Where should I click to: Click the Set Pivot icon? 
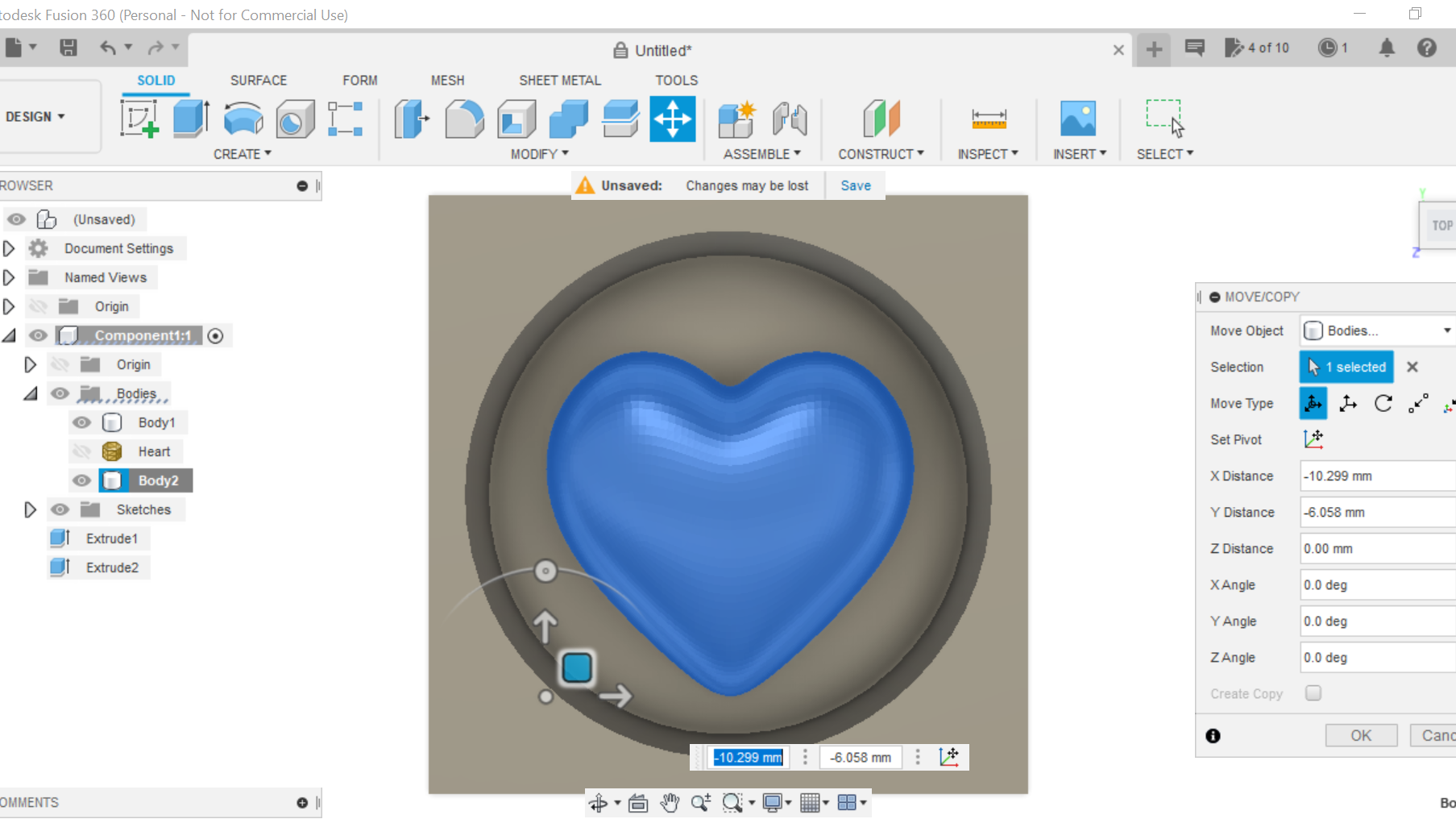tap(1314, 439)
